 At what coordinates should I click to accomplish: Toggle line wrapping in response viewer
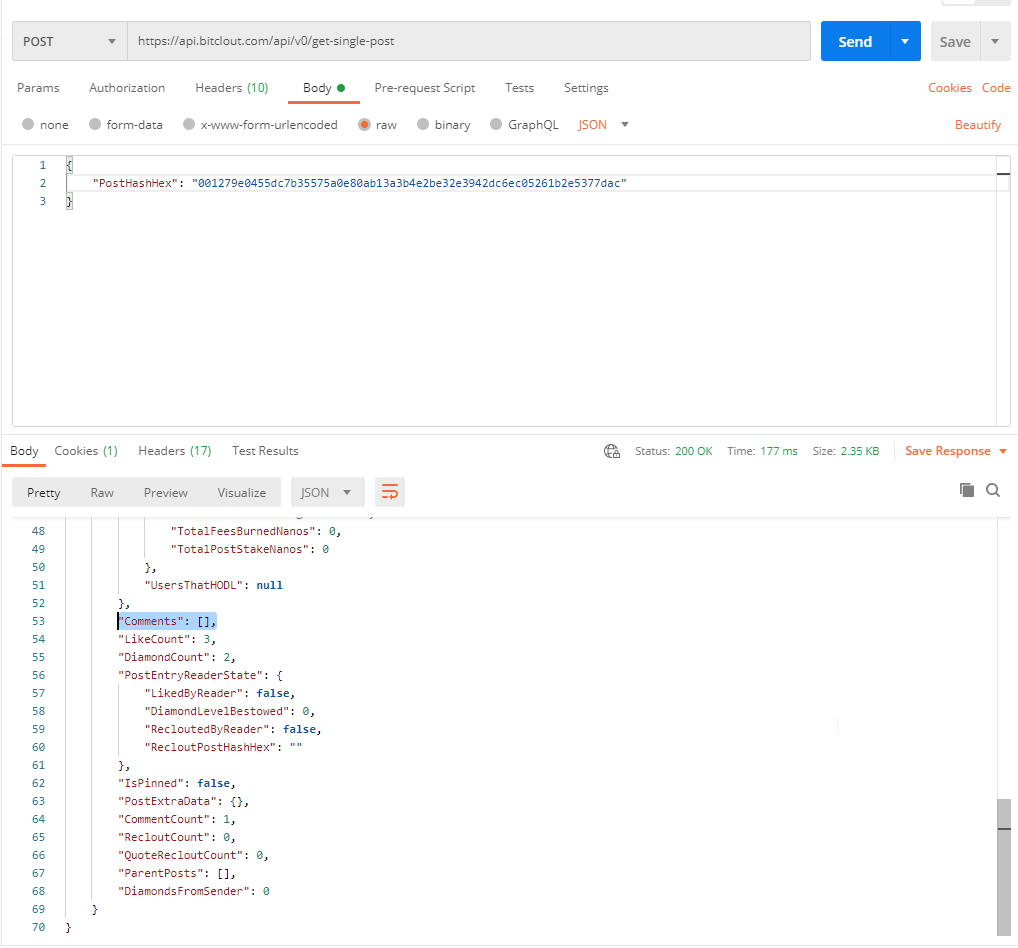389,492
